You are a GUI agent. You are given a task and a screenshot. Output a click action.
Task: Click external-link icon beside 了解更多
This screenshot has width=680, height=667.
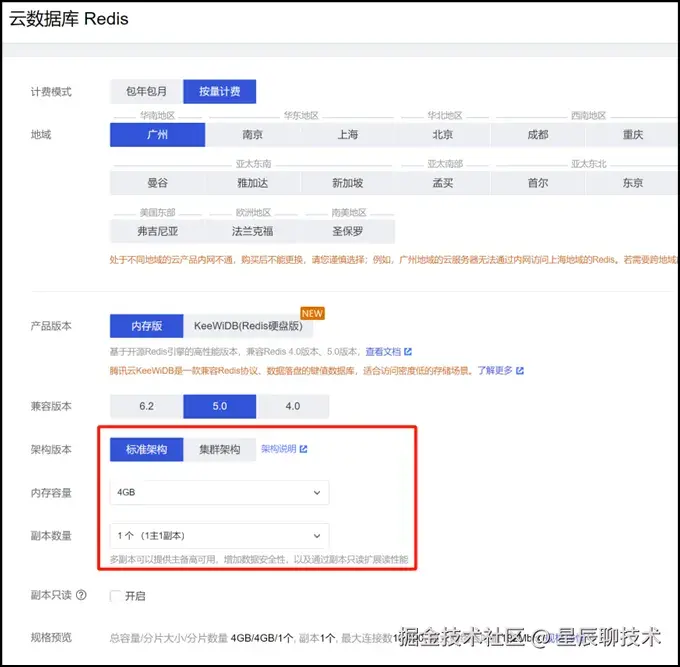[x=520, y=371]
